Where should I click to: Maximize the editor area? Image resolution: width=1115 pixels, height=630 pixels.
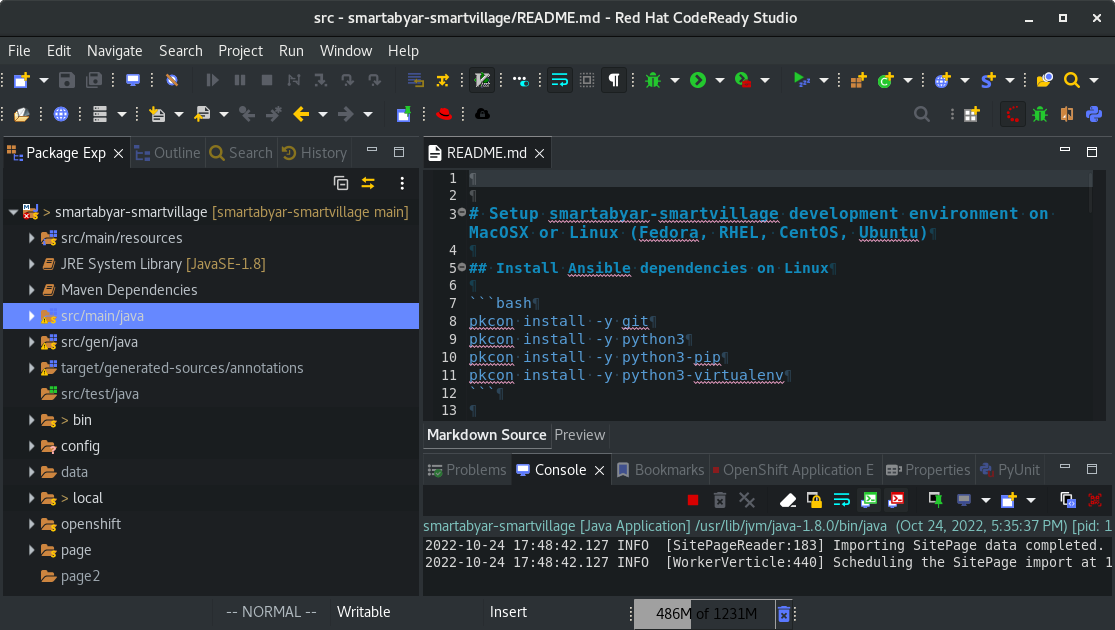pyautogui.click(x=1092, y=151)
